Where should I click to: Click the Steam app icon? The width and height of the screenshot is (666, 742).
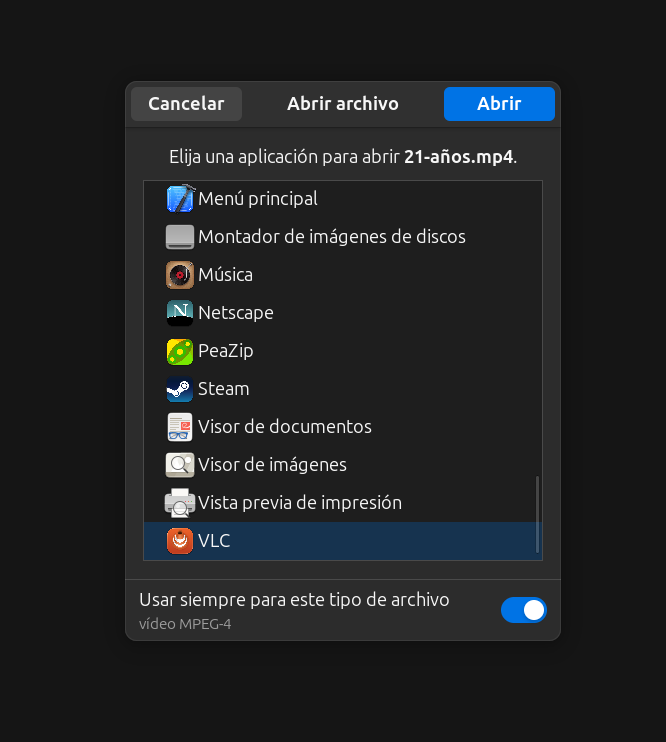point(180,389)
